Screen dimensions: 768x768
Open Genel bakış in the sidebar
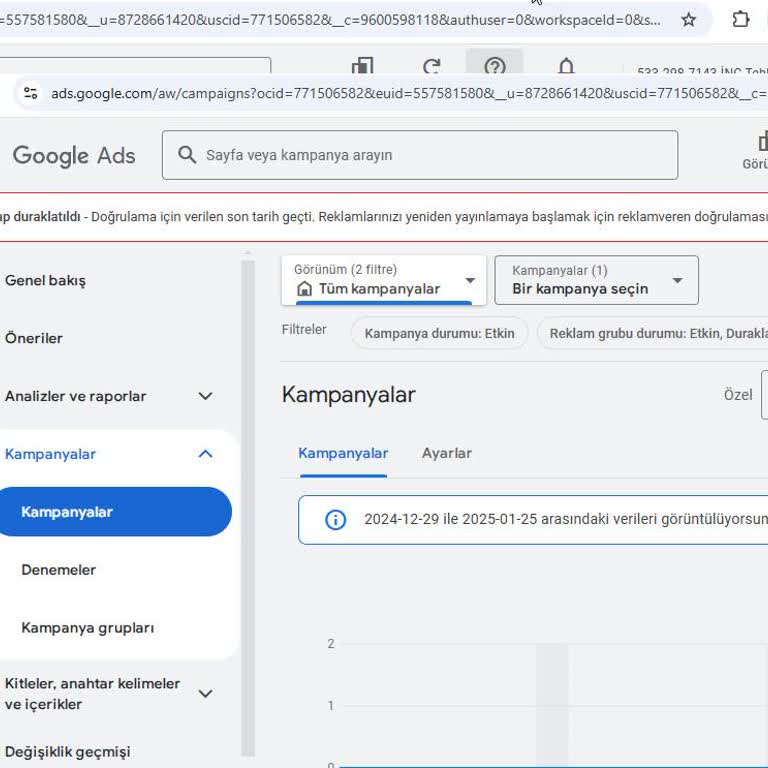(x=45, y=281)
